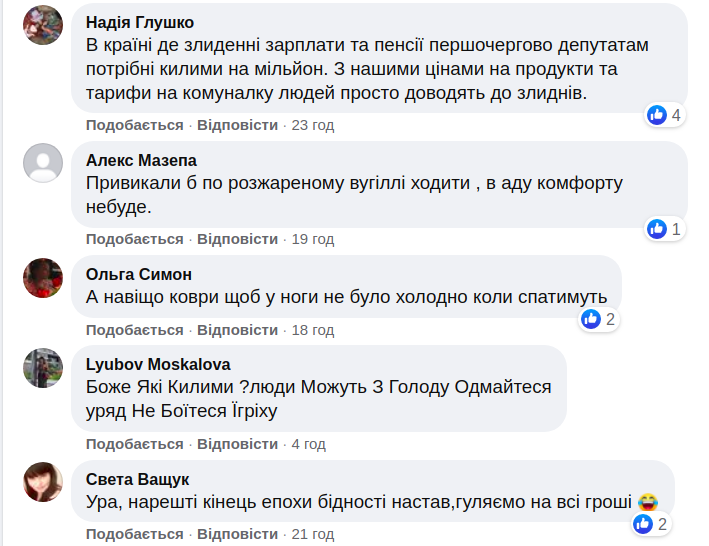Click the 4 год timestamp link
The image size is (709, 546).
(308, 444)
